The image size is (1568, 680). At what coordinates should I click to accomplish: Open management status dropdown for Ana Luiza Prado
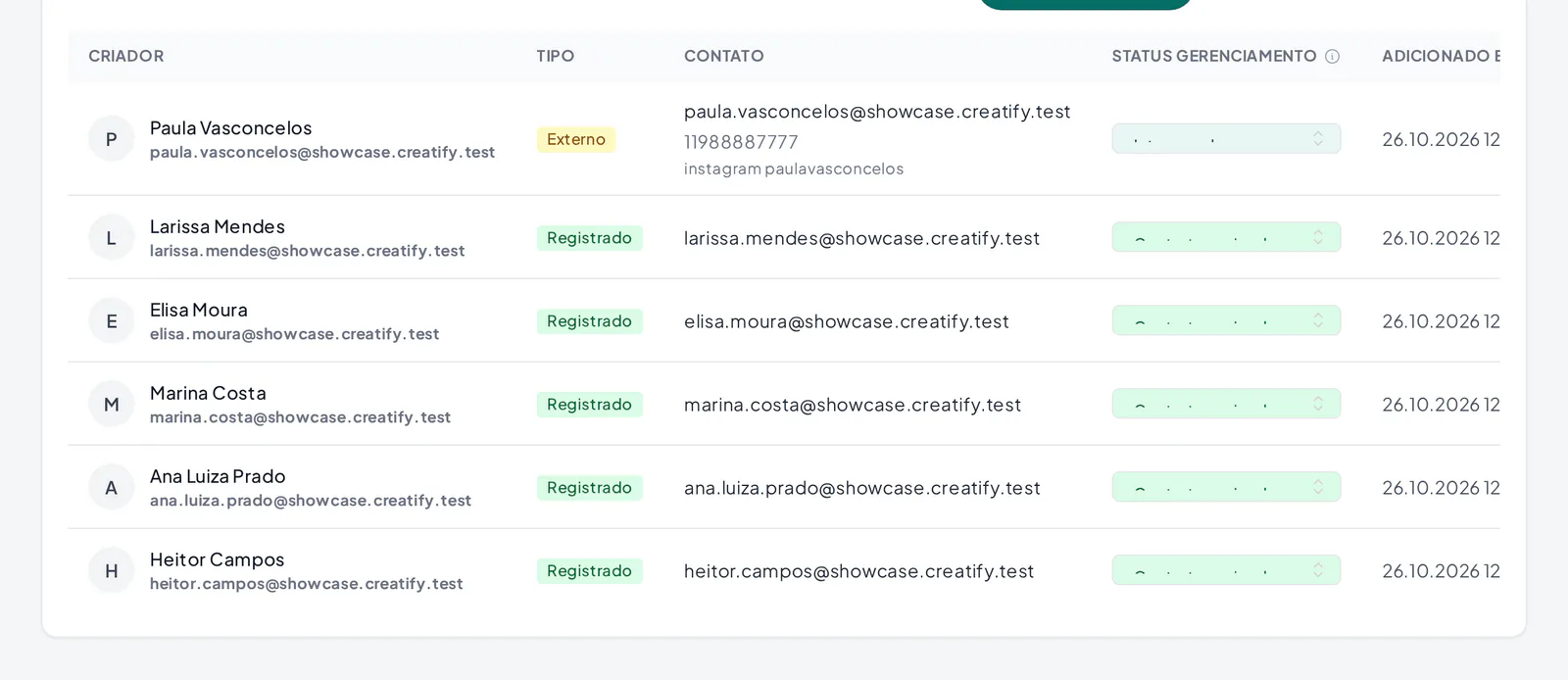tap(1226, 487)
